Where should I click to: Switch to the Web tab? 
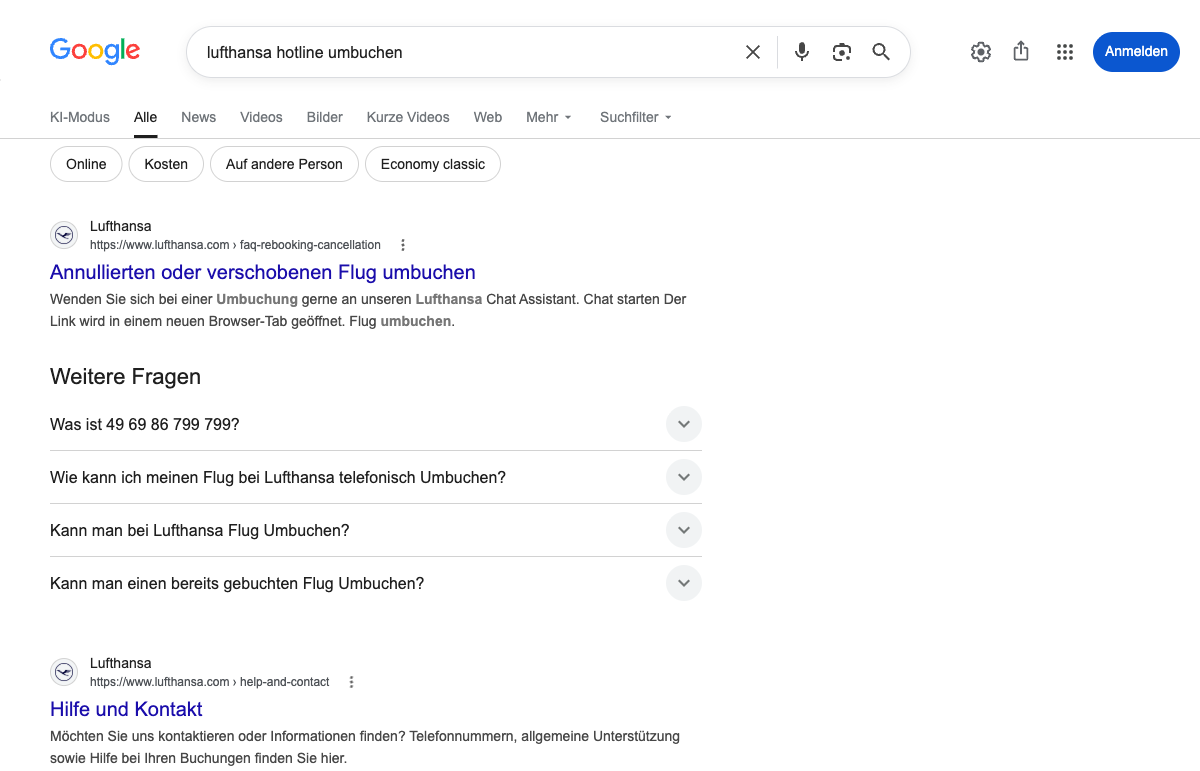(488, 117)
